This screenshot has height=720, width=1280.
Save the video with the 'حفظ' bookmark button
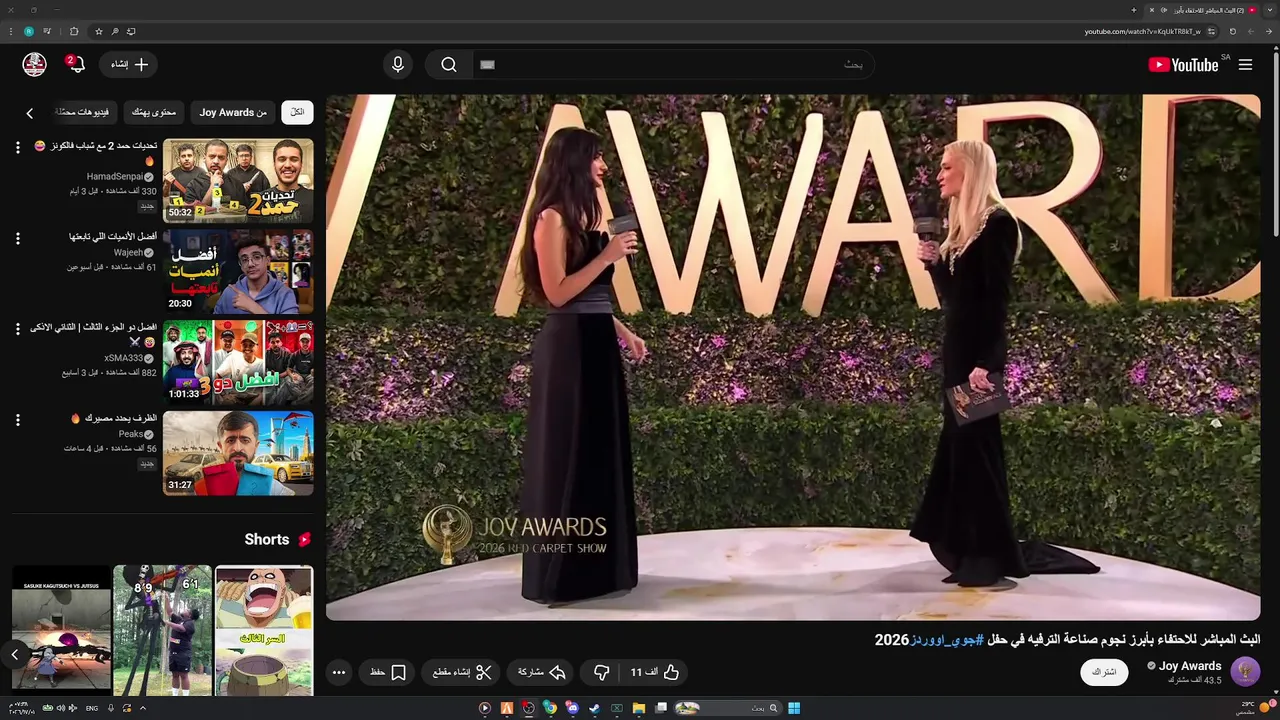(x=388, y=673)
